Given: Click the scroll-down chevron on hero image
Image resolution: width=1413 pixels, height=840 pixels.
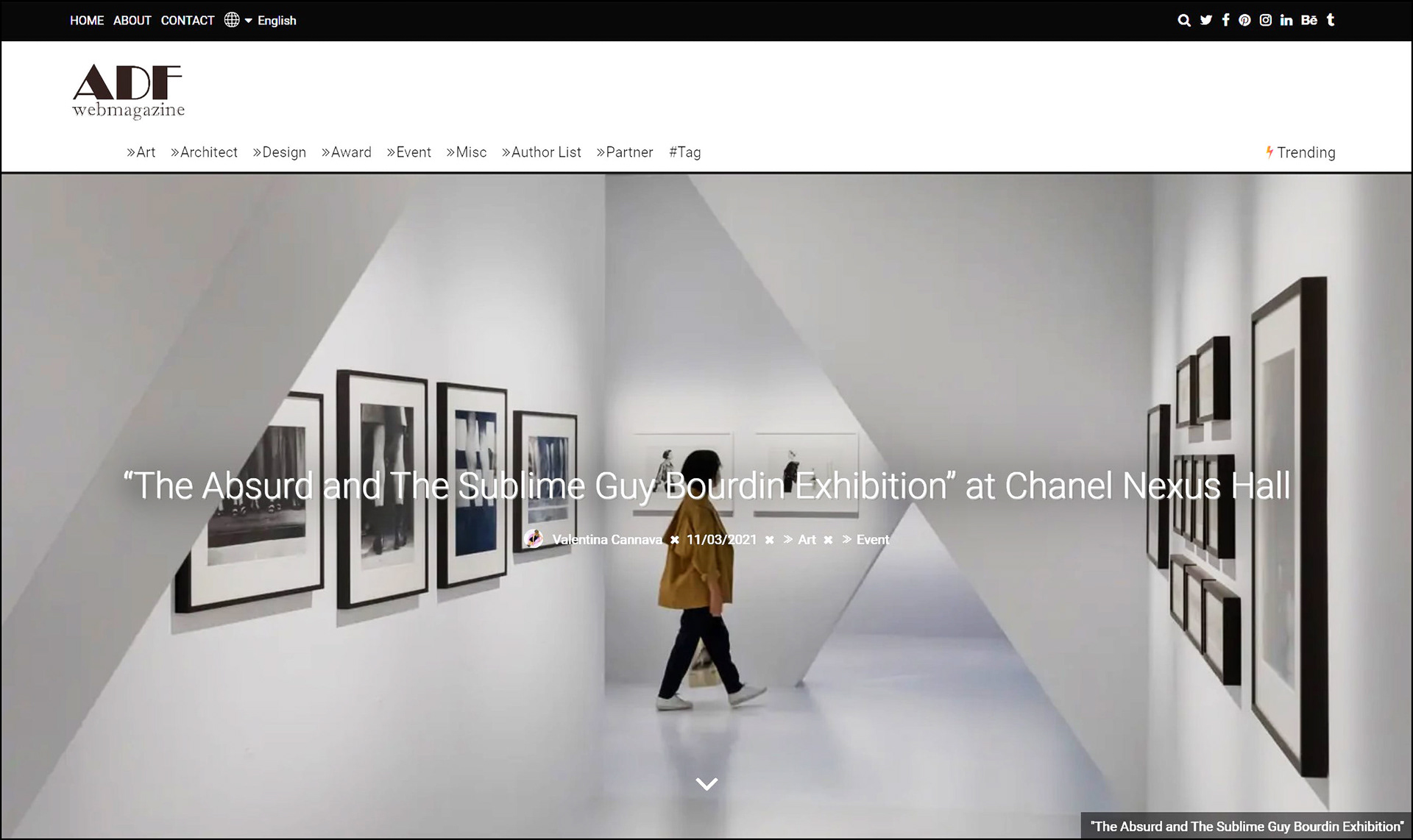Looking at the screenshot, I should [x=706, y=784].
